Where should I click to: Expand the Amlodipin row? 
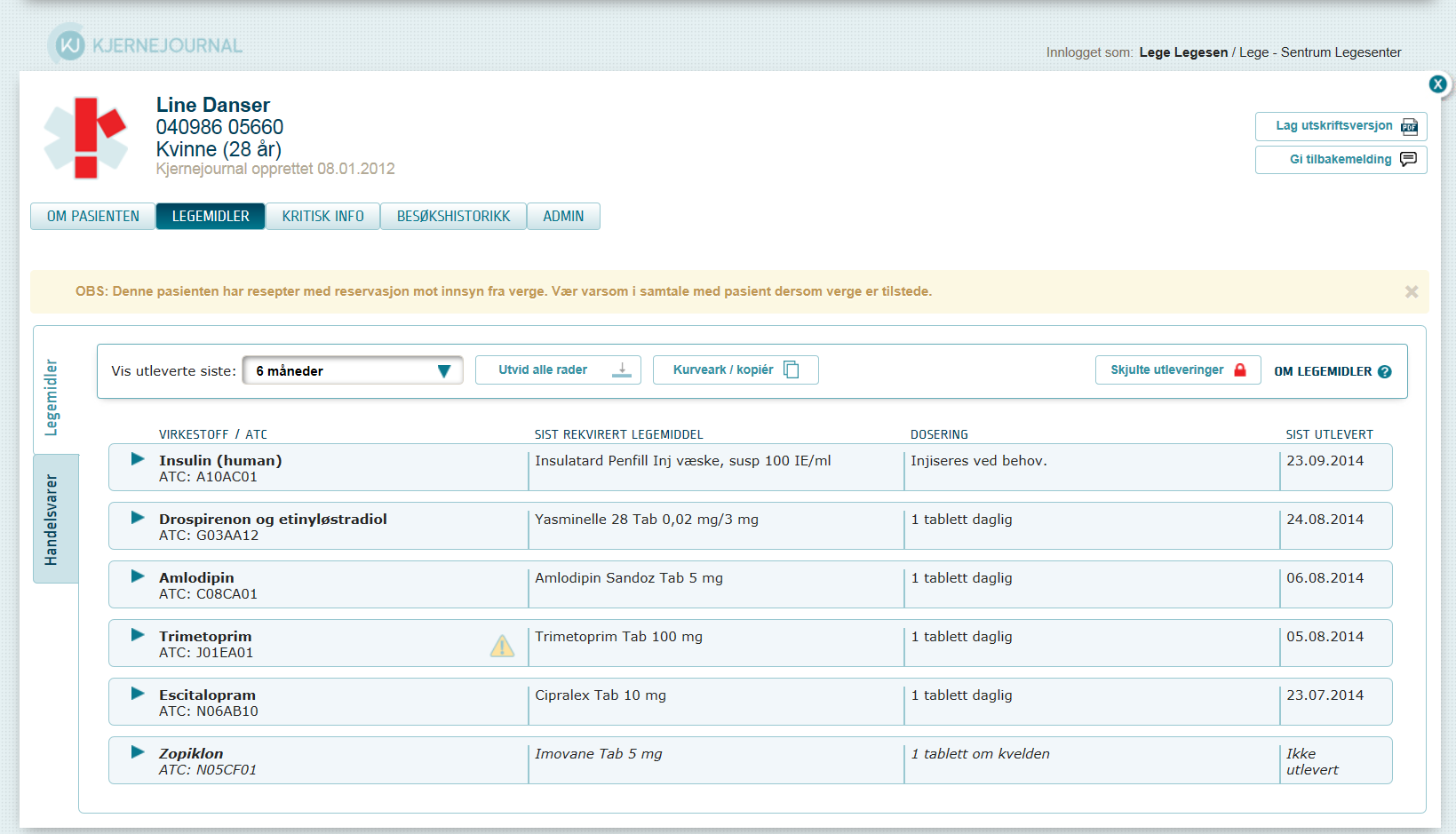[138, 576]
